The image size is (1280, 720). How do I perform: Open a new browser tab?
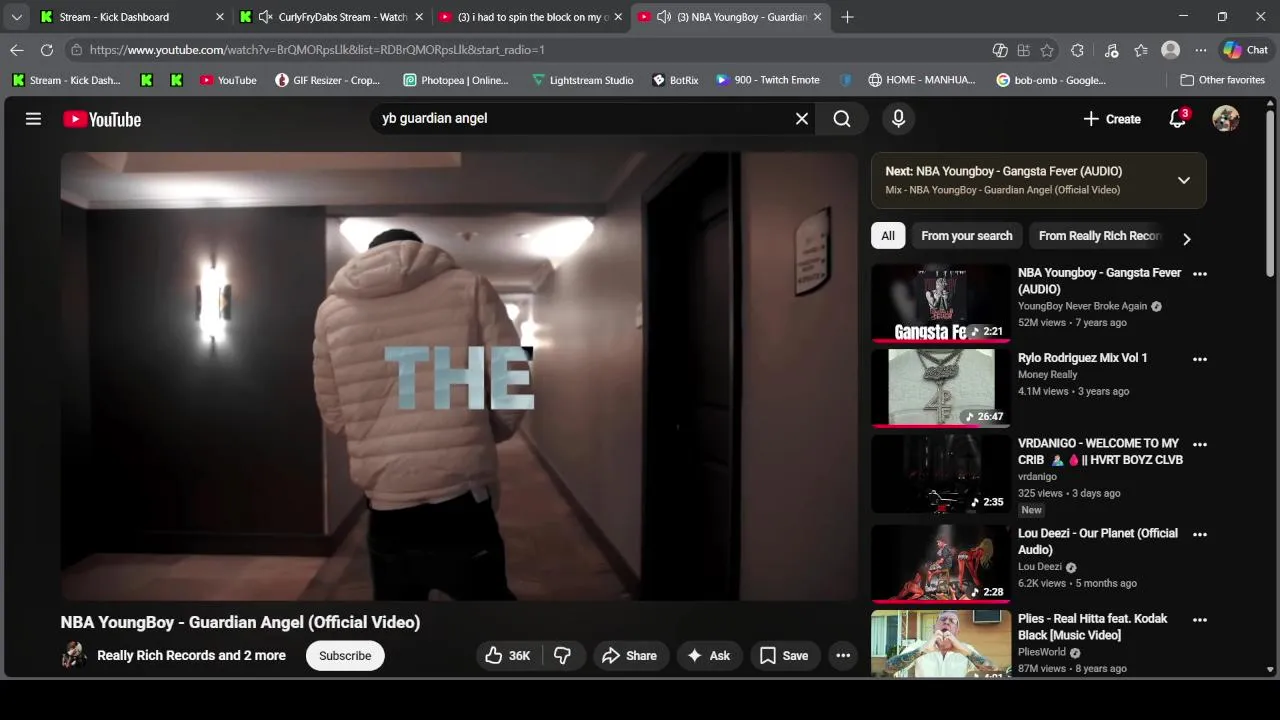847,17
